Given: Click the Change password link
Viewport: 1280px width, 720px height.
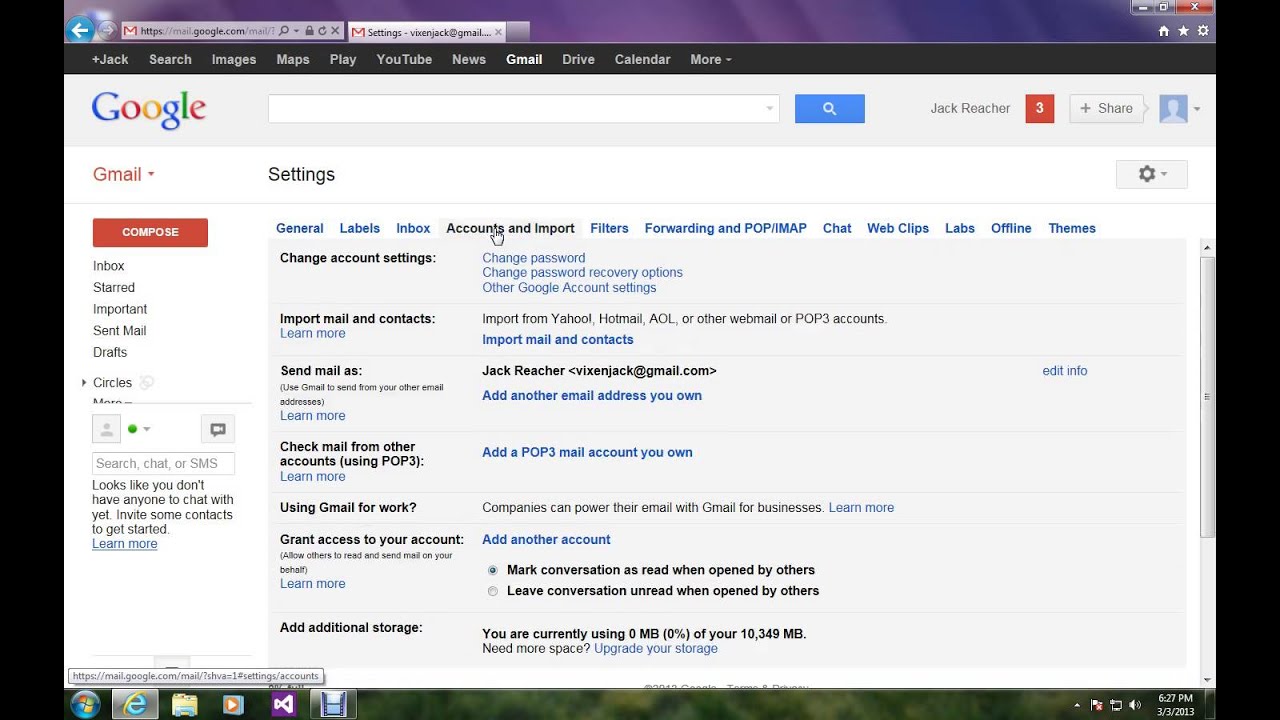Looking at the screenshot, I should (534, 258).
